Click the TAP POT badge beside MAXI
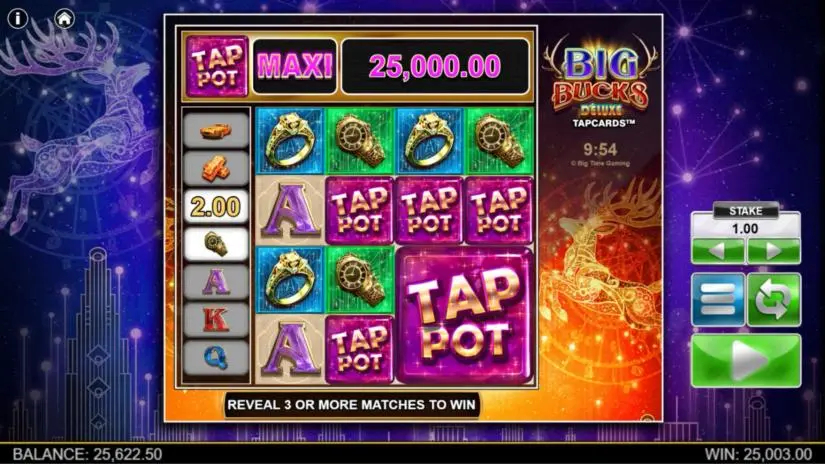The width and height of the screenshot is (825, 464). 217,66
